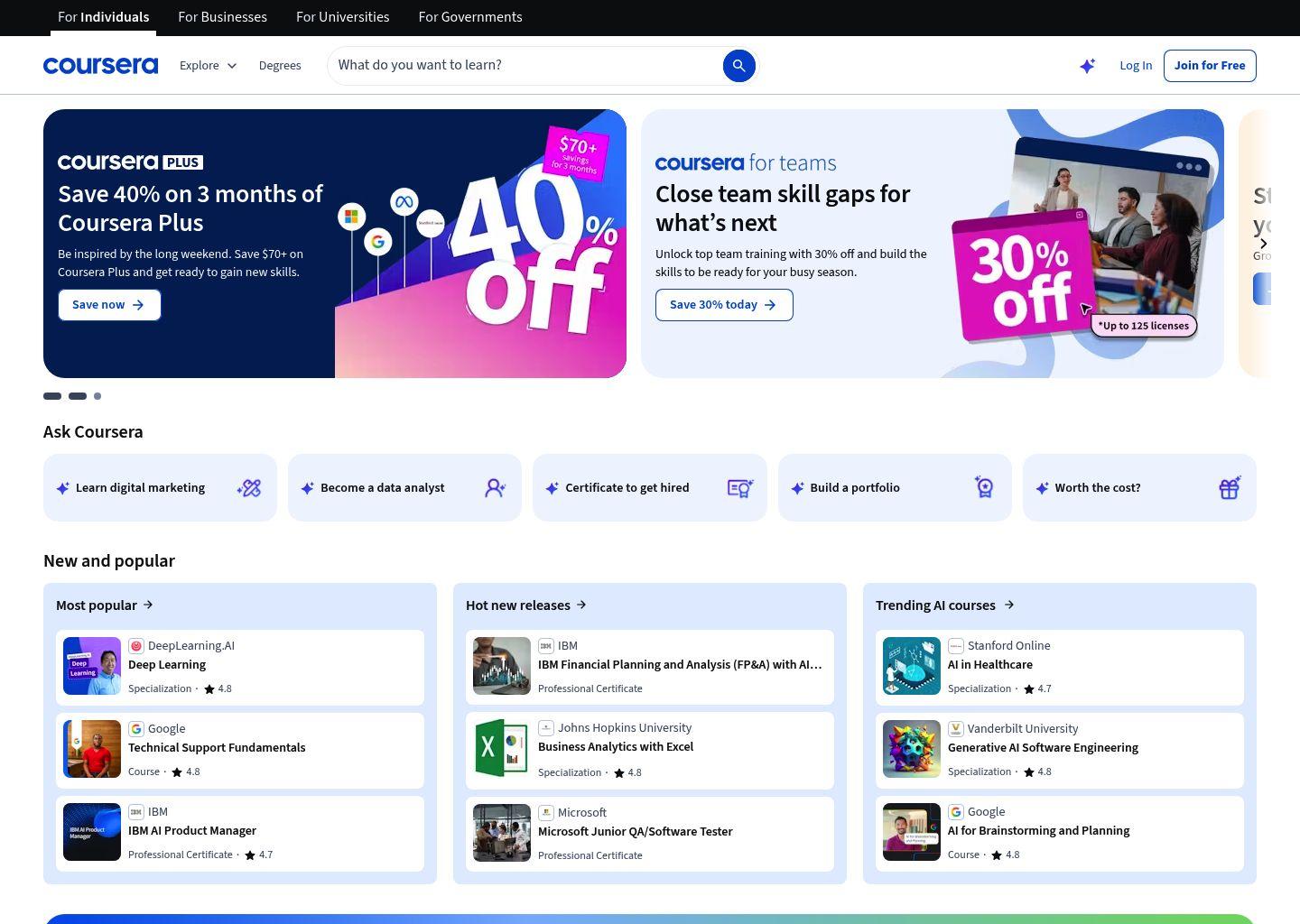Open Business Analytics with Excel thumbnail
Image resolution: width=1300 pixels, height=924 pixels.
coord(502,748)
